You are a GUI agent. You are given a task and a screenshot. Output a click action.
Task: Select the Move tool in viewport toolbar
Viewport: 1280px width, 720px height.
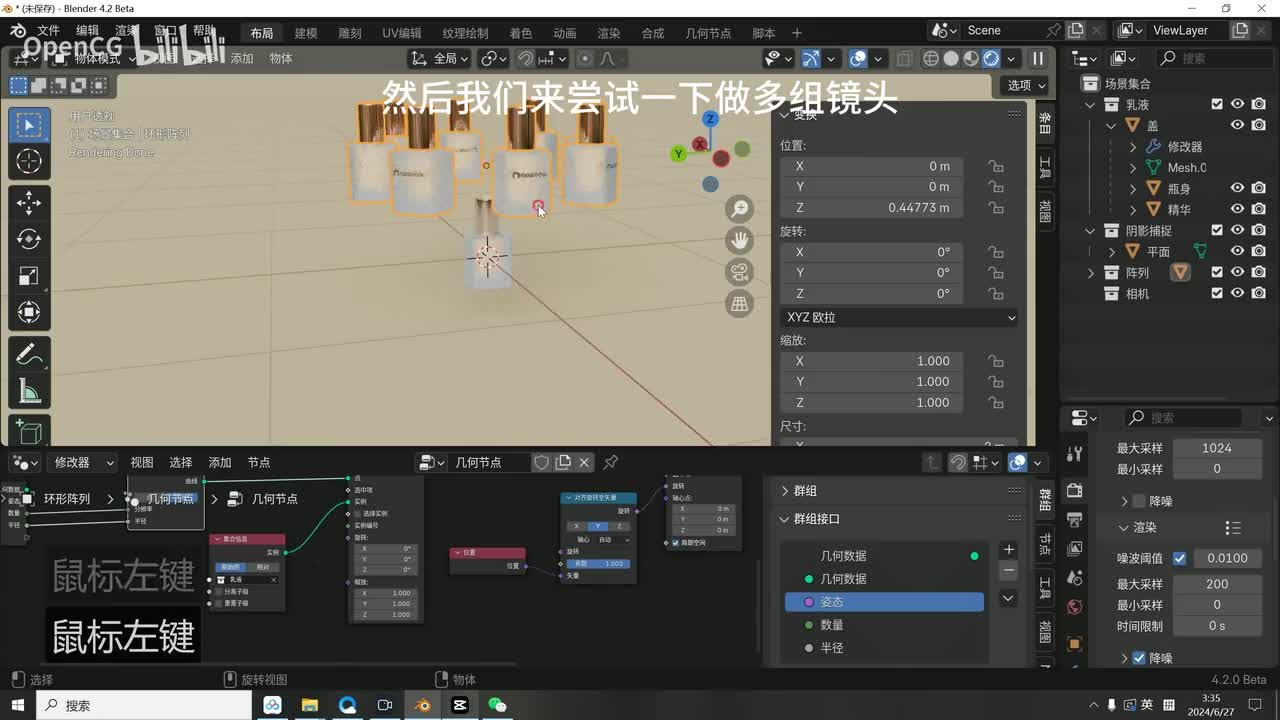29,201
